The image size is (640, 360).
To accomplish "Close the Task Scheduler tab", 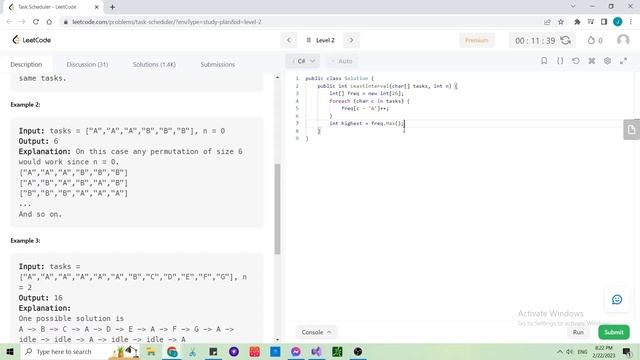I will 97,7.
